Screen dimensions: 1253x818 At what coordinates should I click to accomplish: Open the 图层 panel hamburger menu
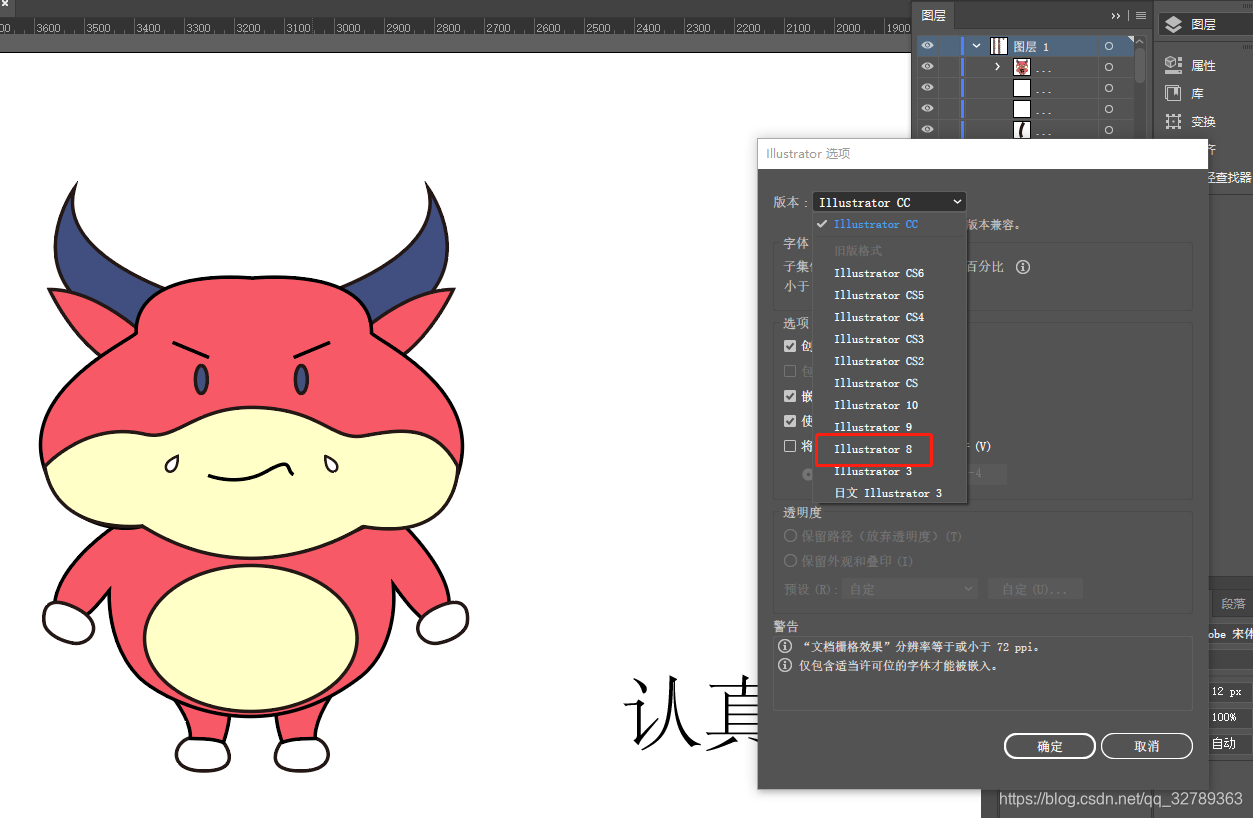1141,15
